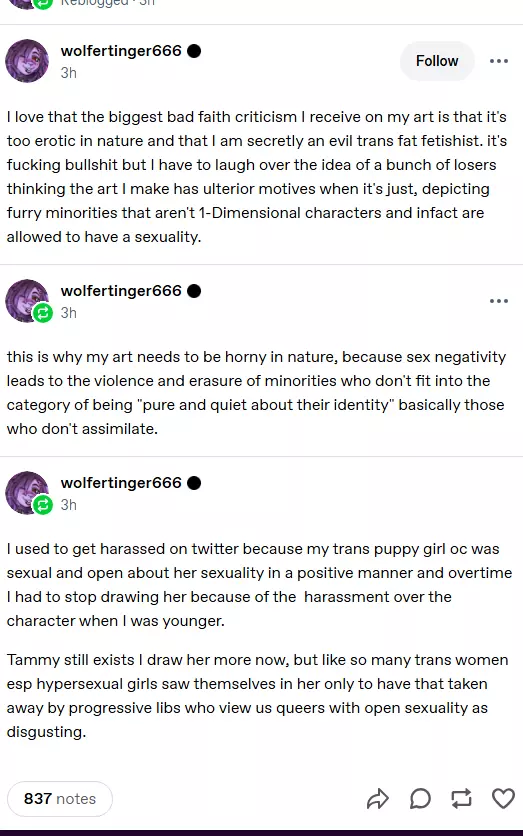This screenshot has width=523, height=836.
Task: Click the avatar on the third reblogged post
Action: [26, 492]
